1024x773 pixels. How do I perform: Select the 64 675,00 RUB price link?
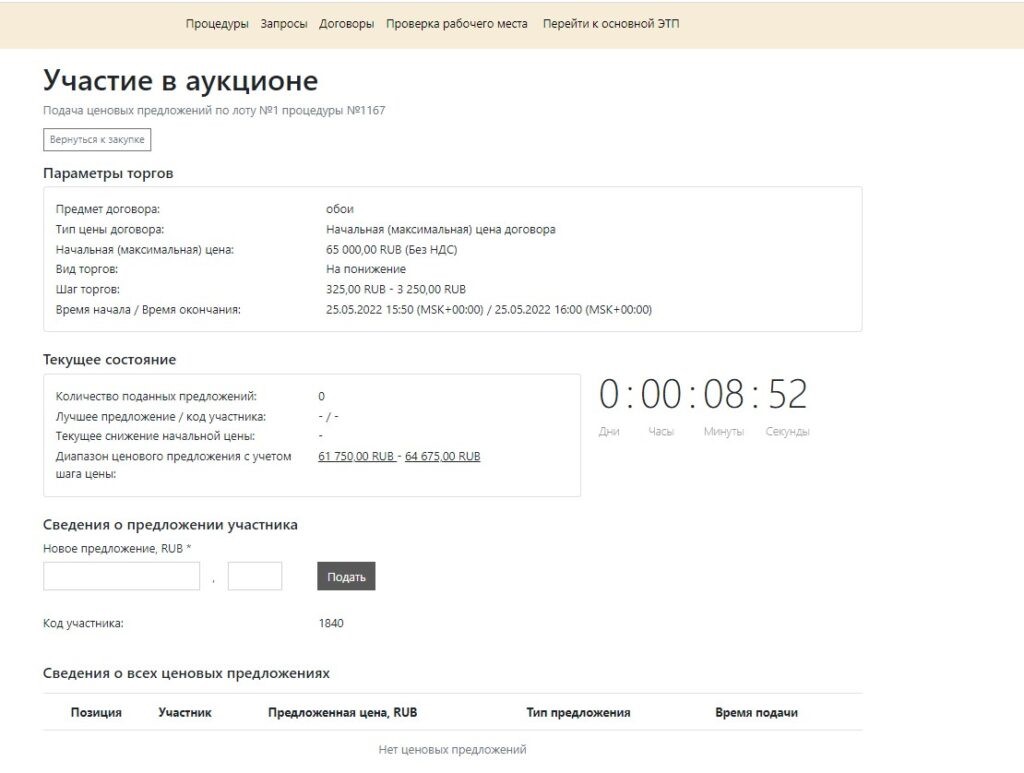point(442,456)
